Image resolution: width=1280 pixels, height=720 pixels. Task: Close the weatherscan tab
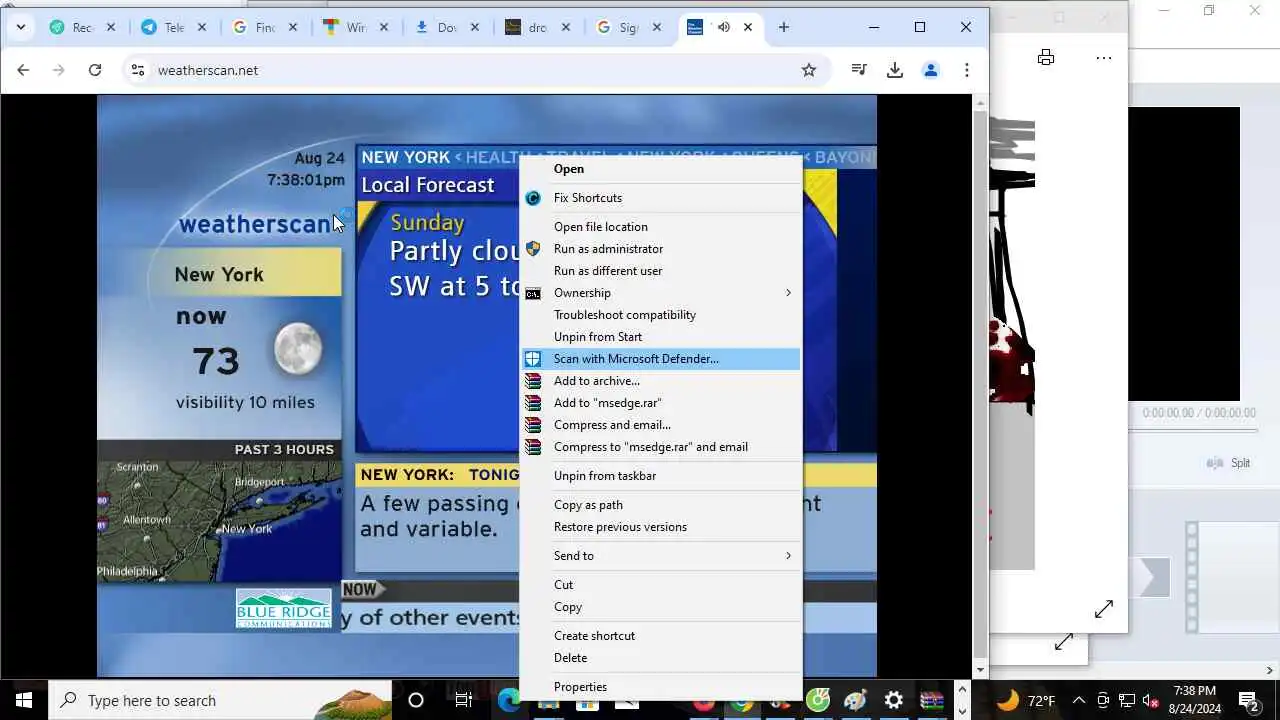pyautogui.click(x=748, y=27)
